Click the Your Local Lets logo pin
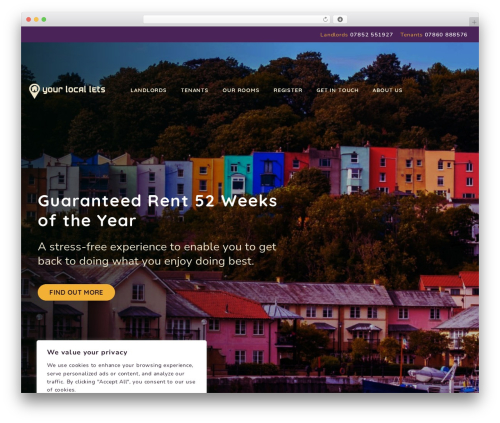Image resolution: width=500 pixels, height=423 pixels. click(x=34, y=91)
